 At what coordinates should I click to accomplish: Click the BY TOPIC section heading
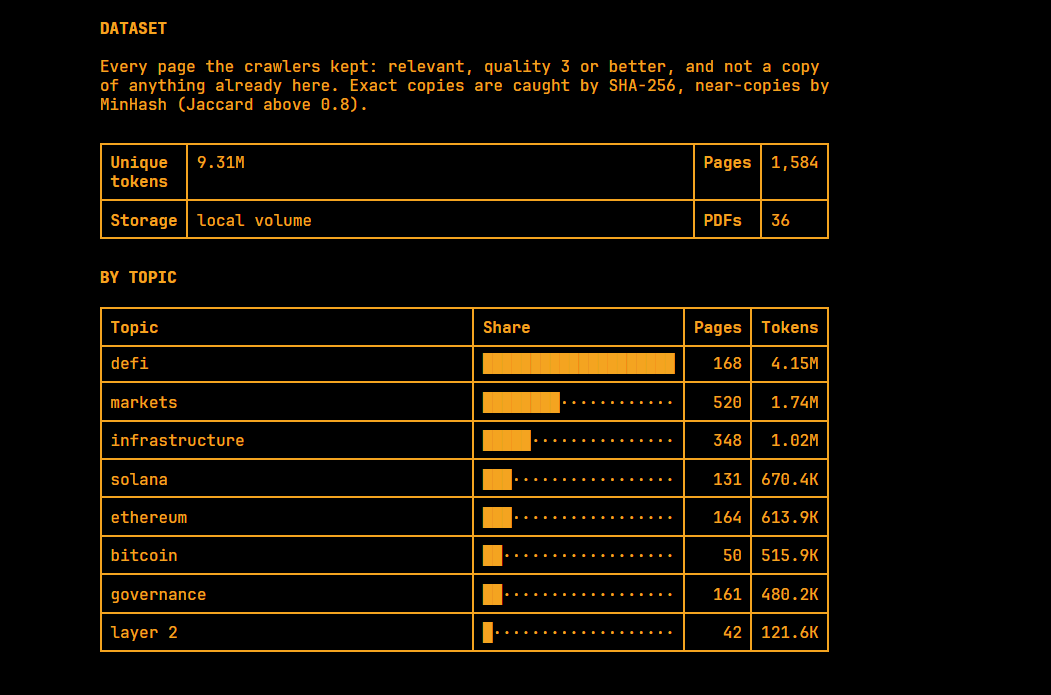coord(138,277)
